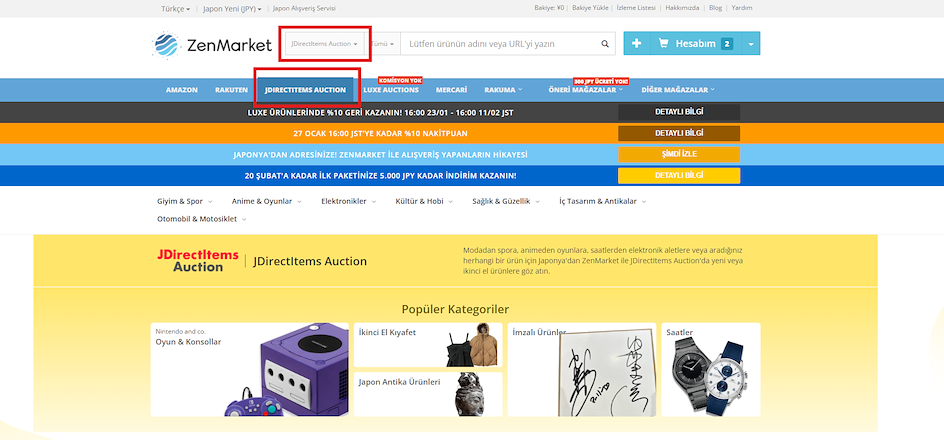The width and height of the screenshot is (944, 440).
Task: Click the plus icon button
Action: [636, 43]
